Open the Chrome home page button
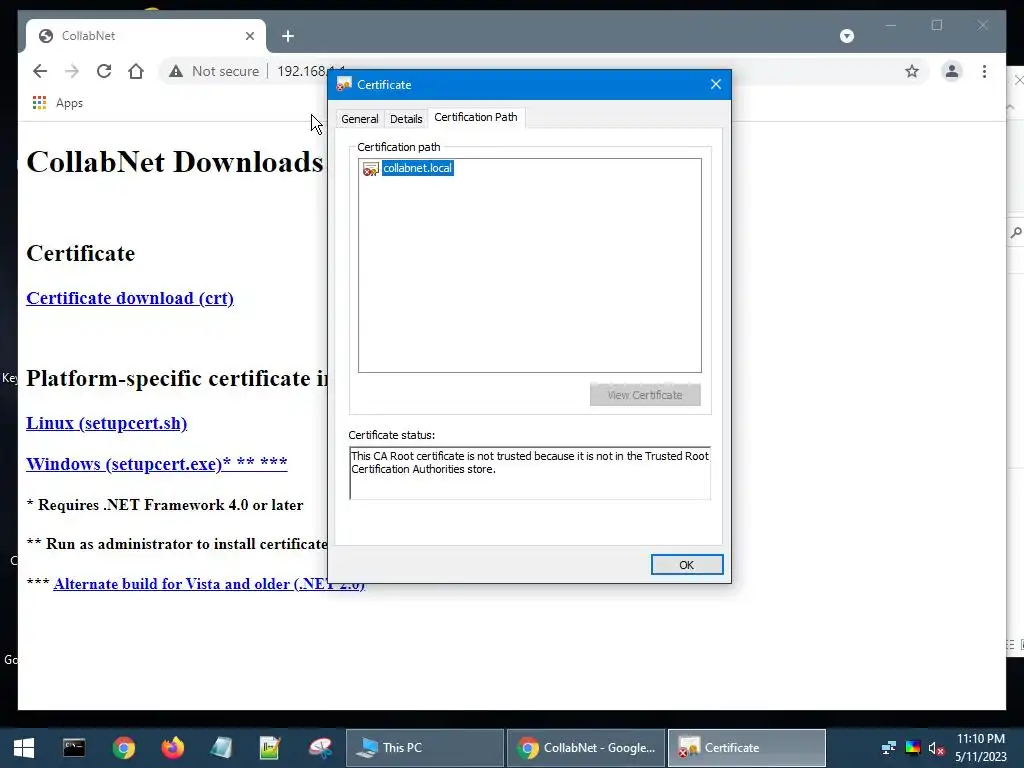The height and width of the screenshot is (768, 1024). pos(136,71)
